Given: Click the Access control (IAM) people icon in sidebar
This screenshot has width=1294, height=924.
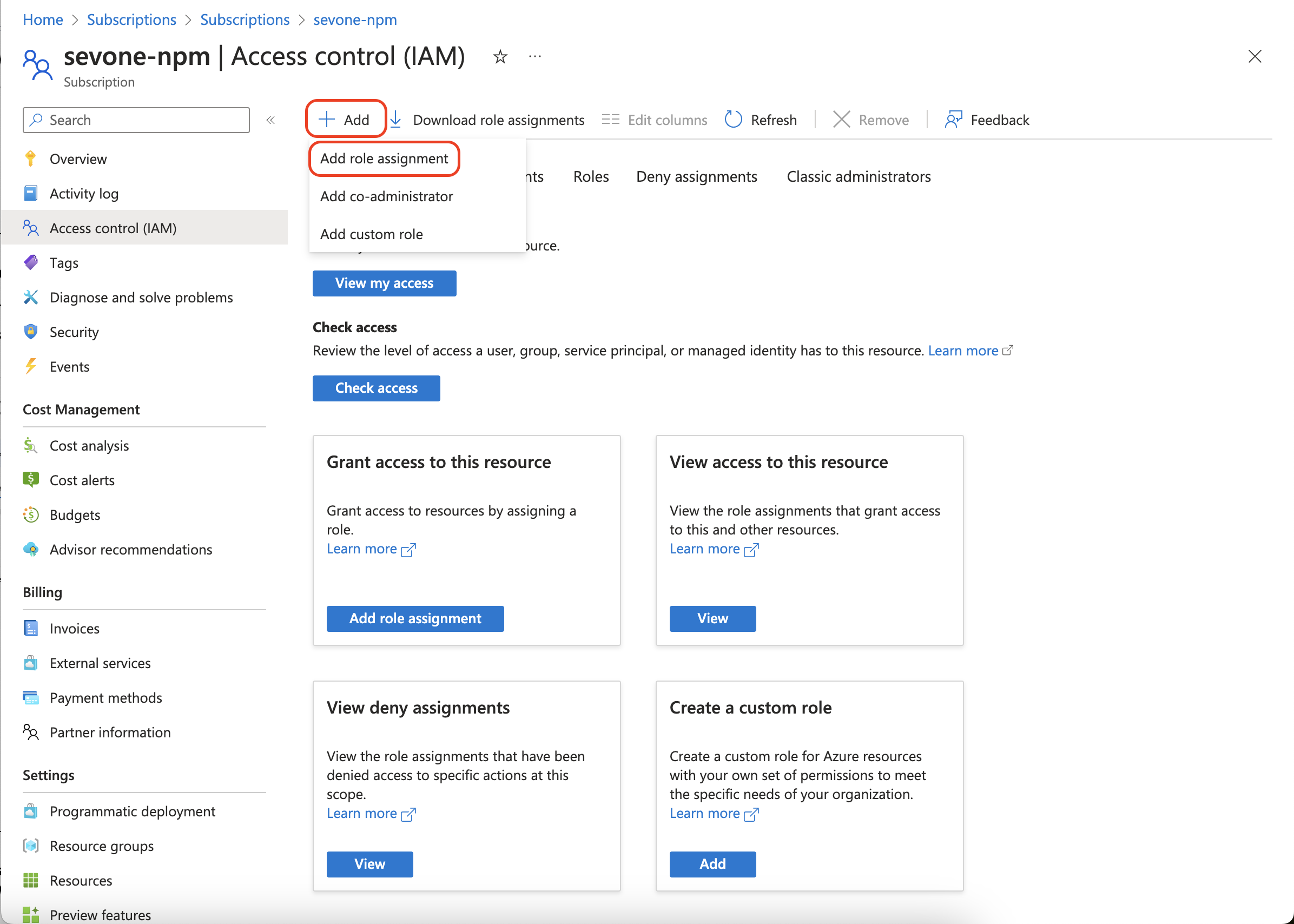Looking at the screenshot, I should coord(31,228).
